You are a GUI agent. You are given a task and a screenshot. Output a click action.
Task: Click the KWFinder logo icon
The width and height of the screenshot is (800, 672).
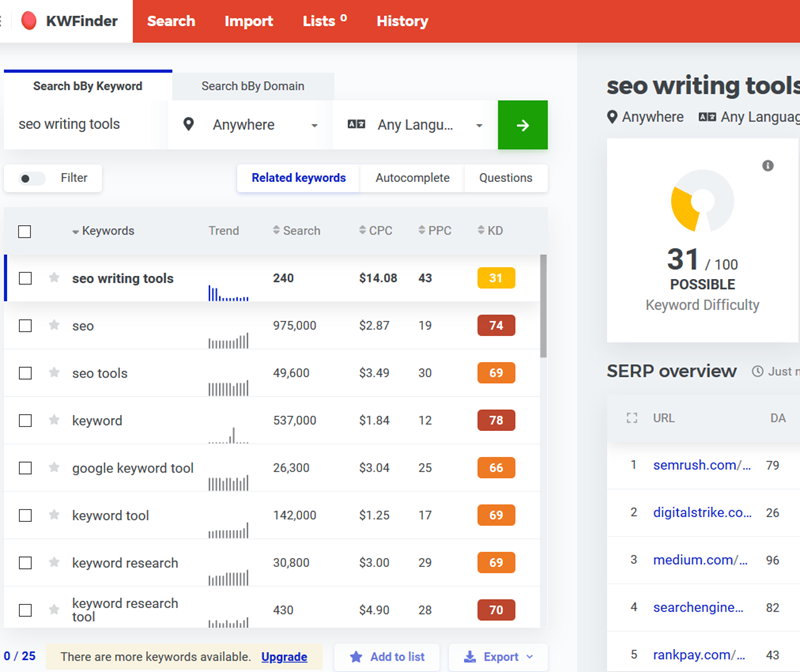(x=29, y=21)
